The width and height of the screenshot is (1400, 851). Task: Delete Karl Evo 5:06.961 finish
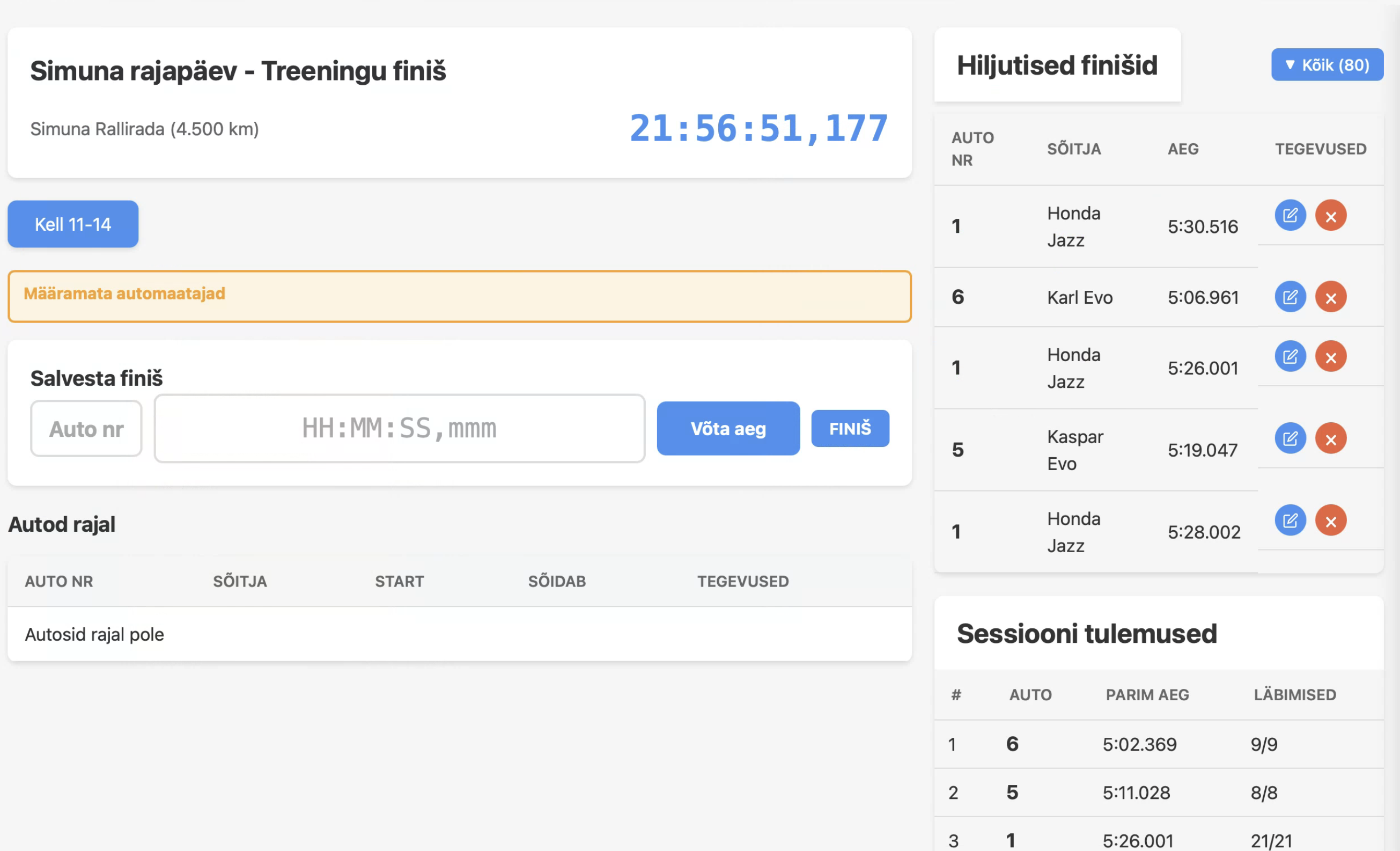(x=1331, y=297)
